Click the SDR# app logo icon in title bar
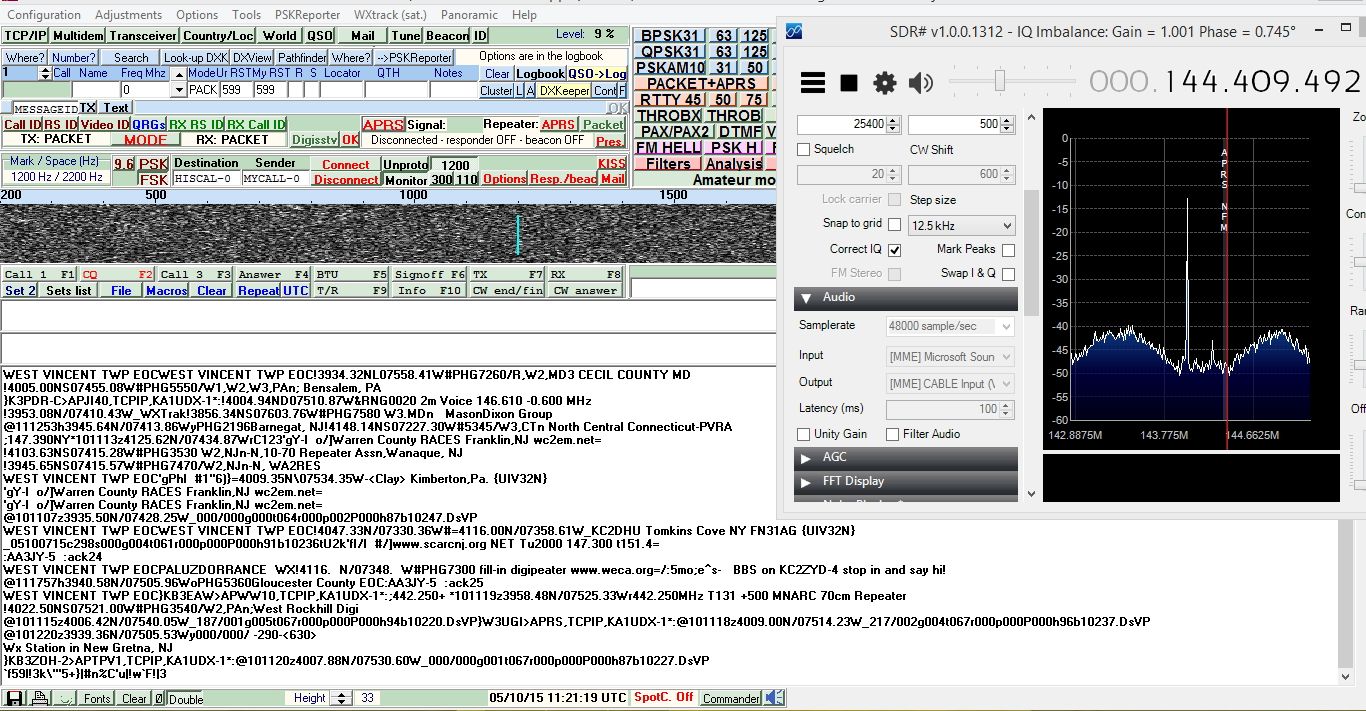 794,32
